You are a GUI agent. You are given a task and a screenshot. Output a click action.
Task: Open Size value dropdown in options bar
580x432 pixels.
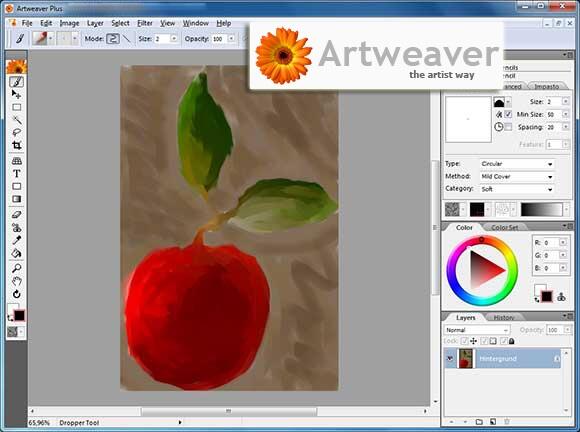tap(173, 38)
